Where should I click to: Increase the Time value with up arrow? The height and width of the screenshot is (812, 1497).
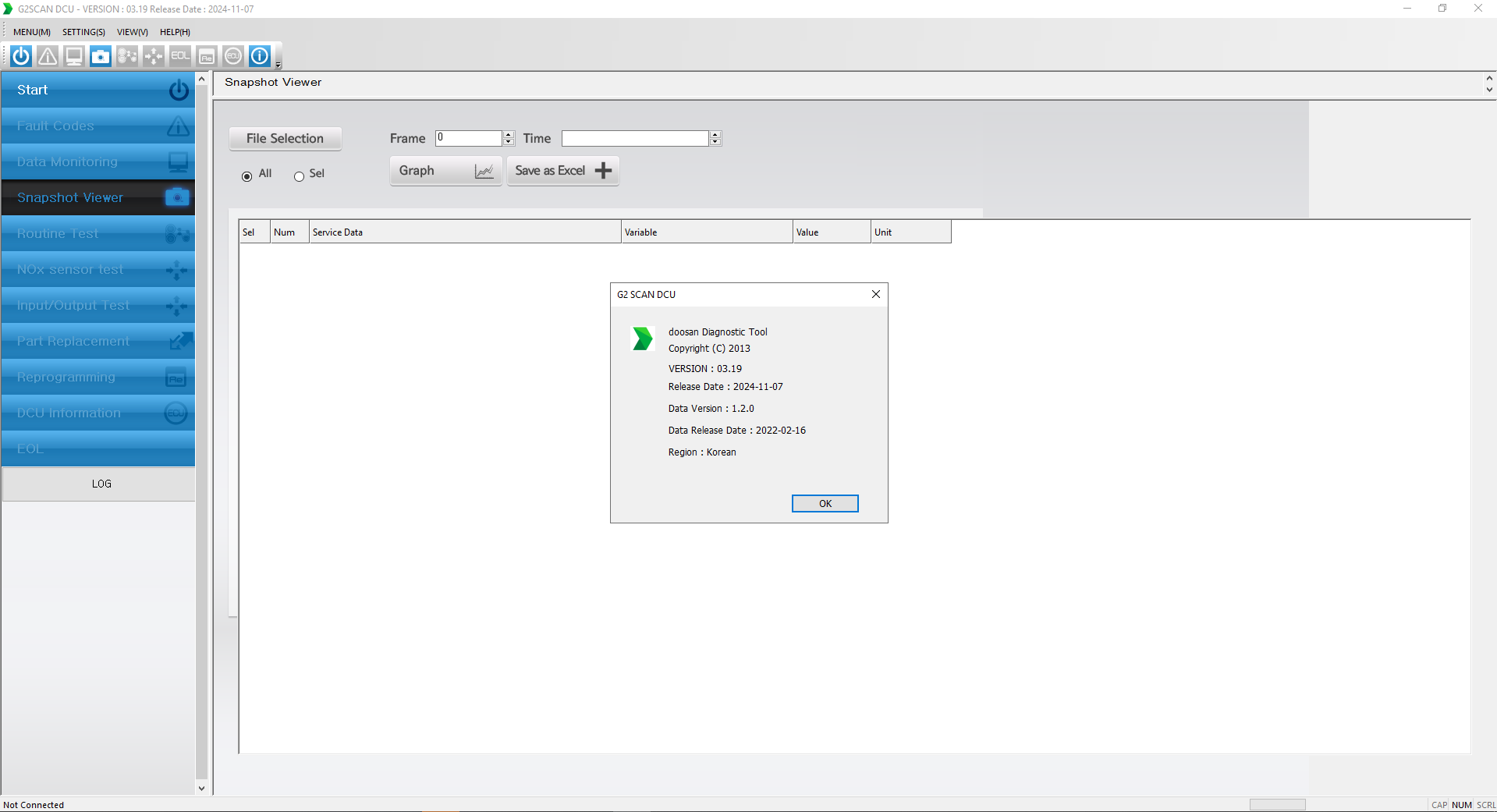tap(715, 134)
